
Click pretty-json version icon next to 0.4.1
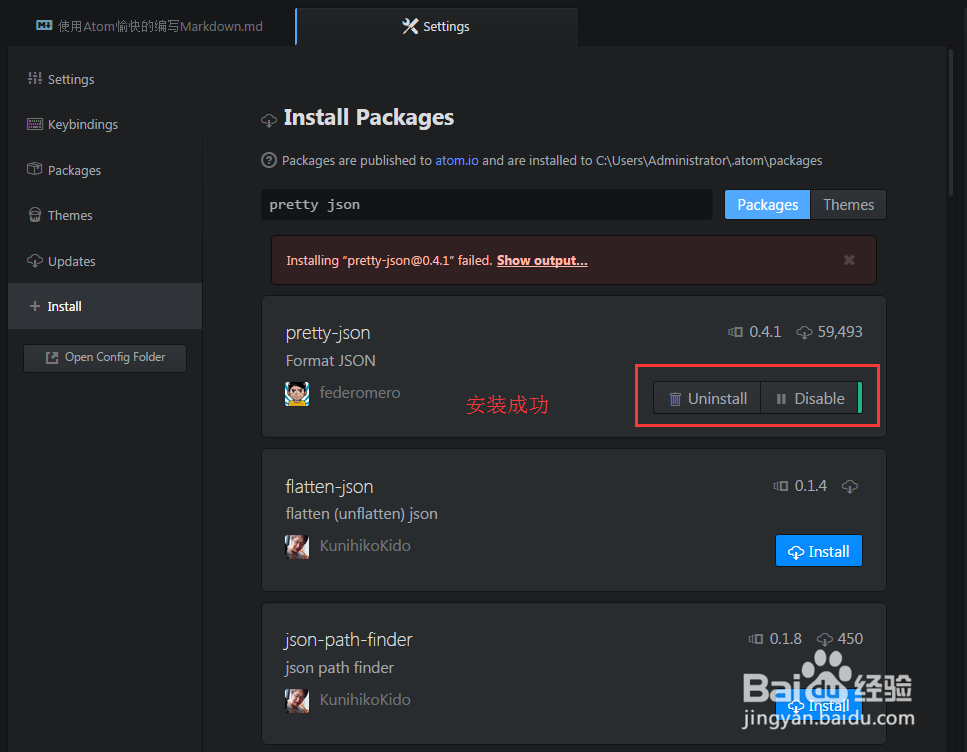[x=735, y=332]
